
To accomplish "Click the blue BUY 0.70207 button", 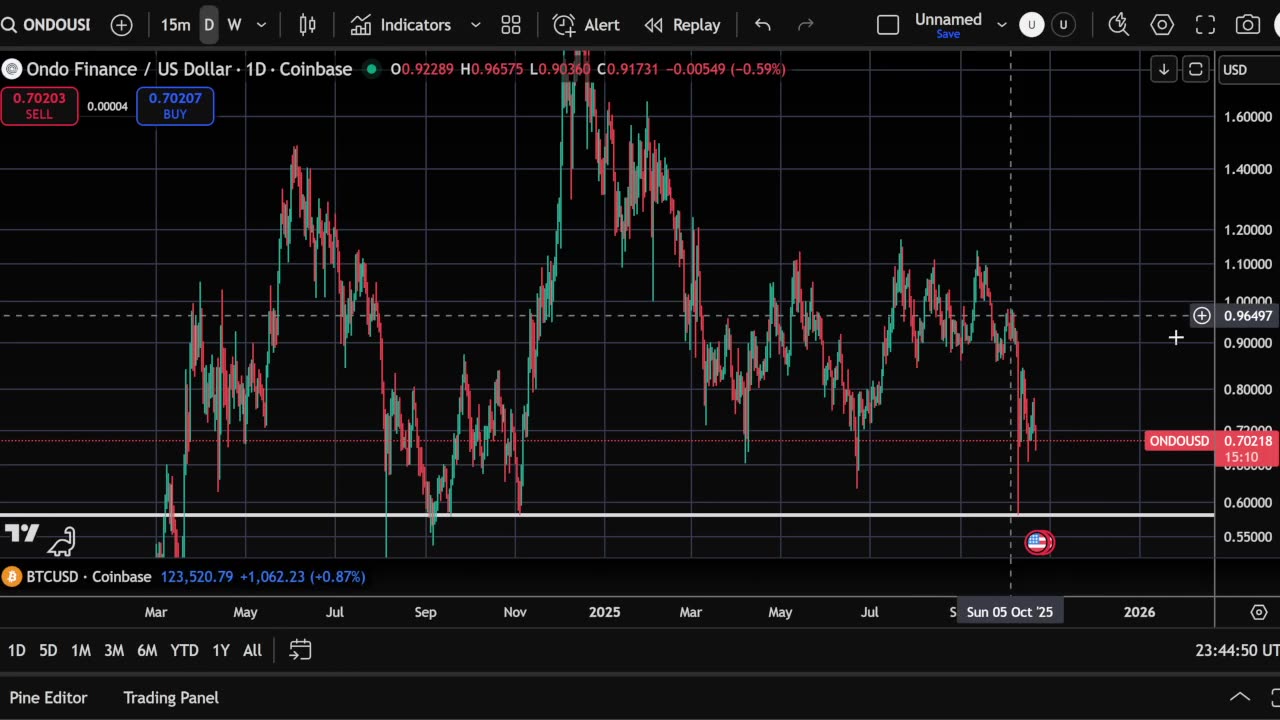I will pos(175,106).
